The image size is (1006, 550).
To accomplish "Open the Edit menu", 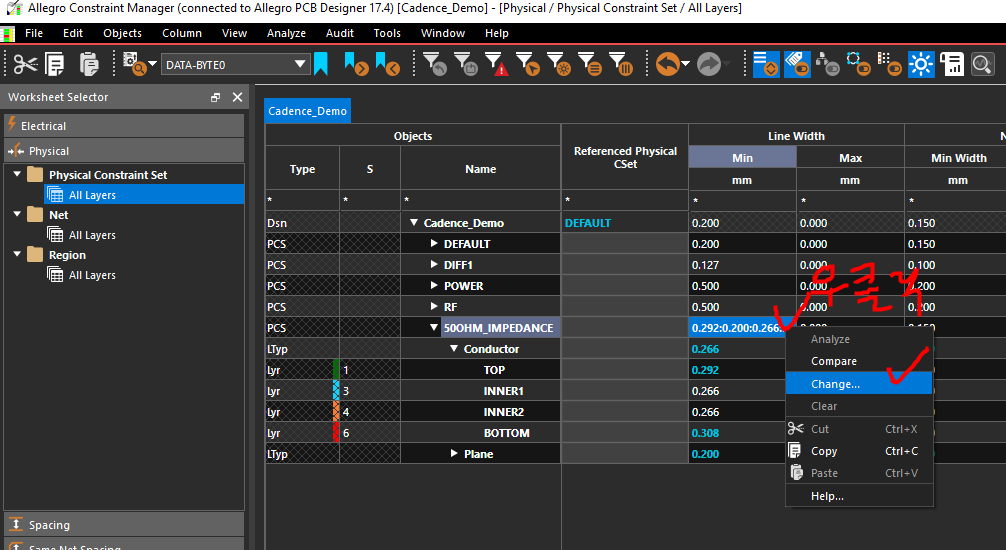I will (72, 33).
